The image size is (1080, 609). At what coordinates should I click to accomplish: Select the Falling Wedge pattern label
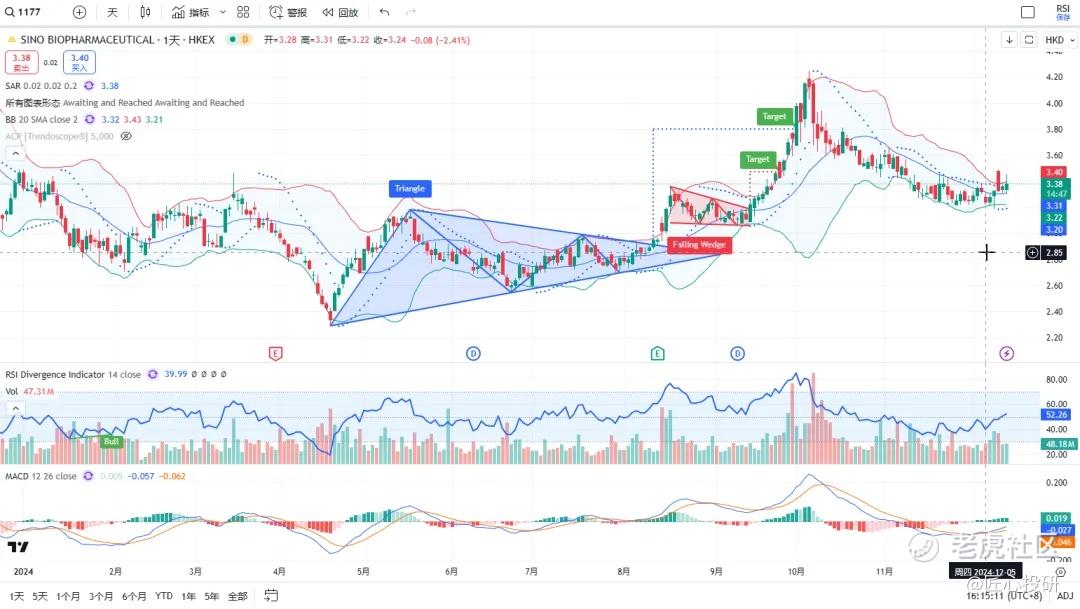click(699, 245)
